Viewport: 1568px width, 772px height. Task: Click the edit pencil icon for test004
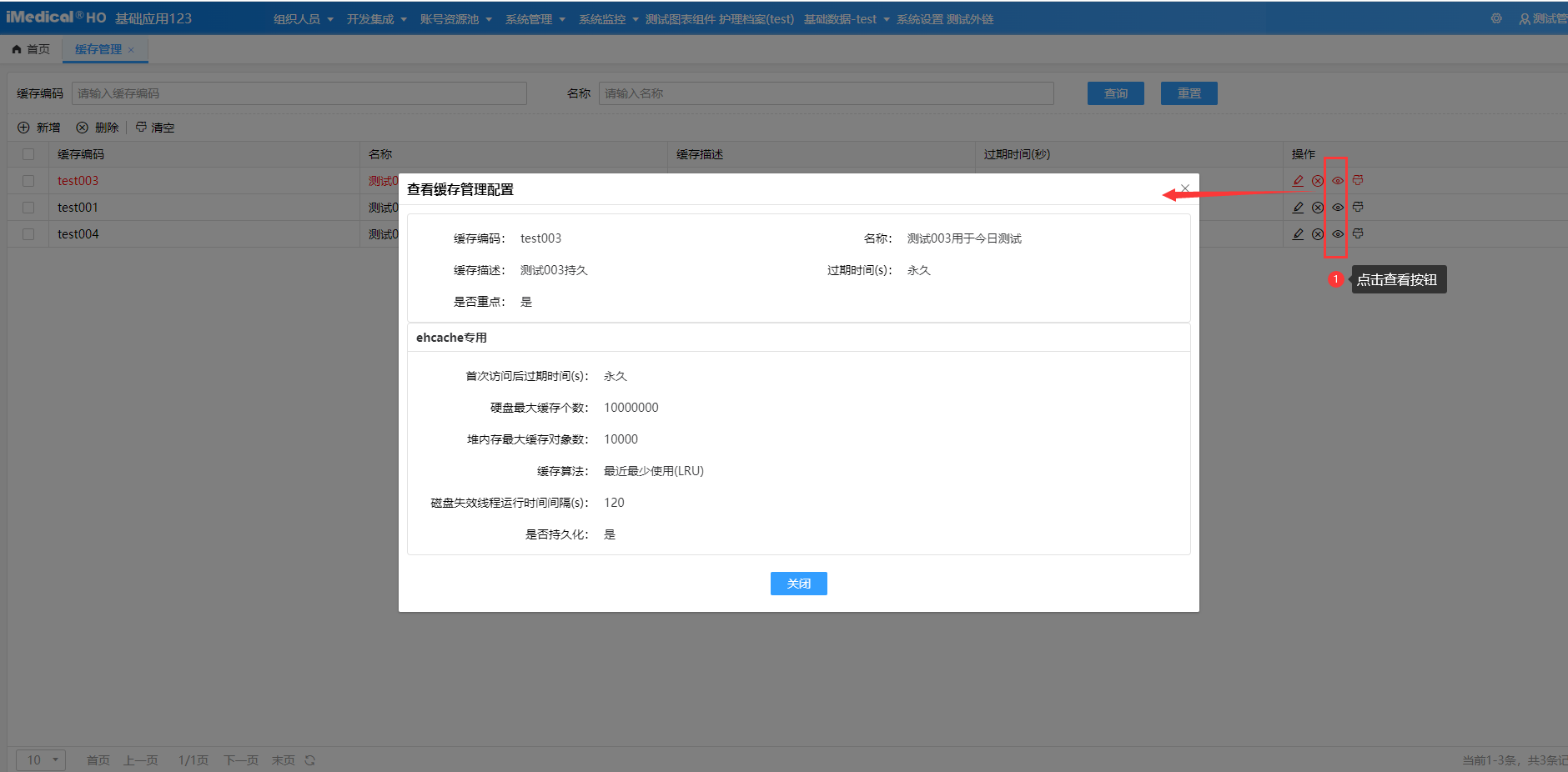point(1298,234)
